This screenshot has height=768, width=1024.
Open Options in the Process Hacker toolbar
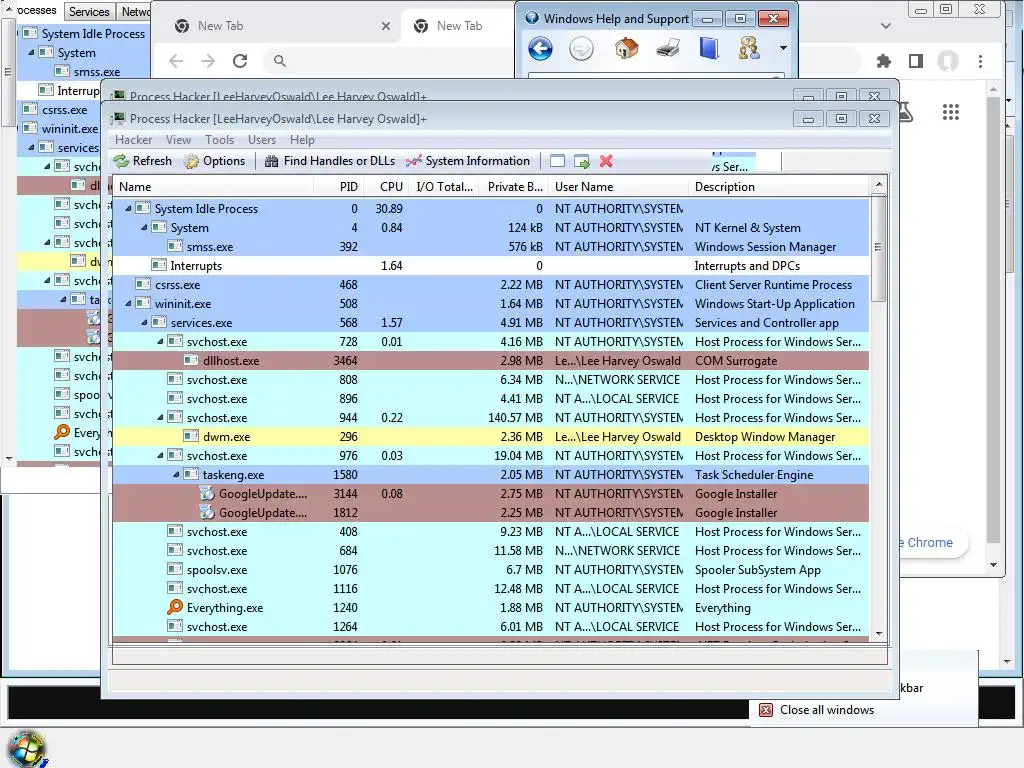point(214,161)
